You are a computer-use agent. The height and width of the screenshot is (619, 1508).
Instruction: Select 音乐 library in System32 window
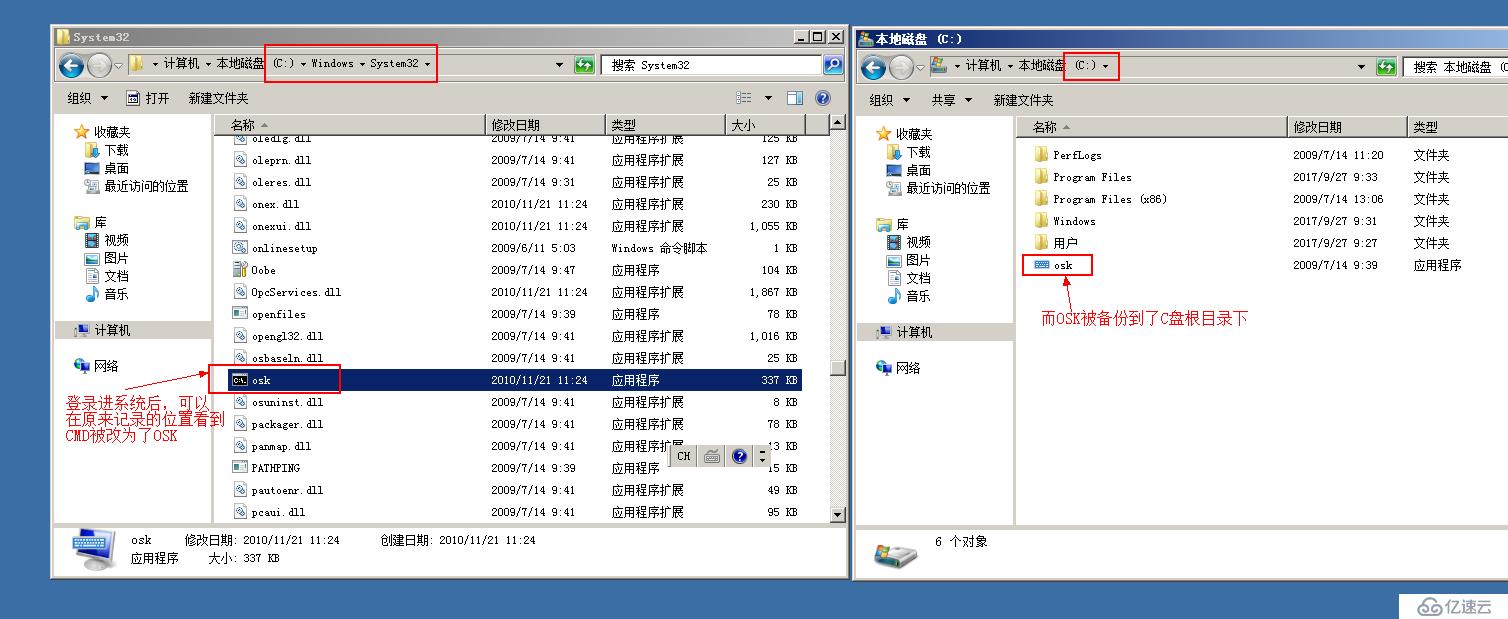[x=116, y=294]
